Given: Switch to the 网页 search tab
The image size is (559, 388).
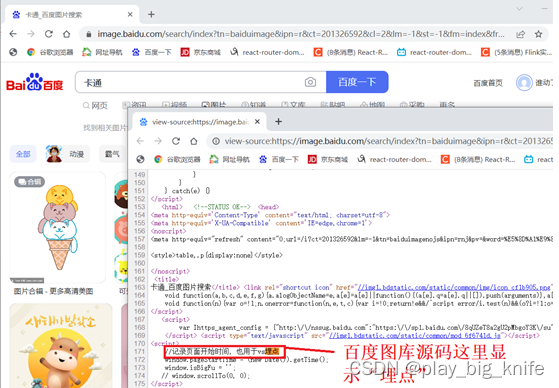Looking at the screenshot, I should 95,106.
